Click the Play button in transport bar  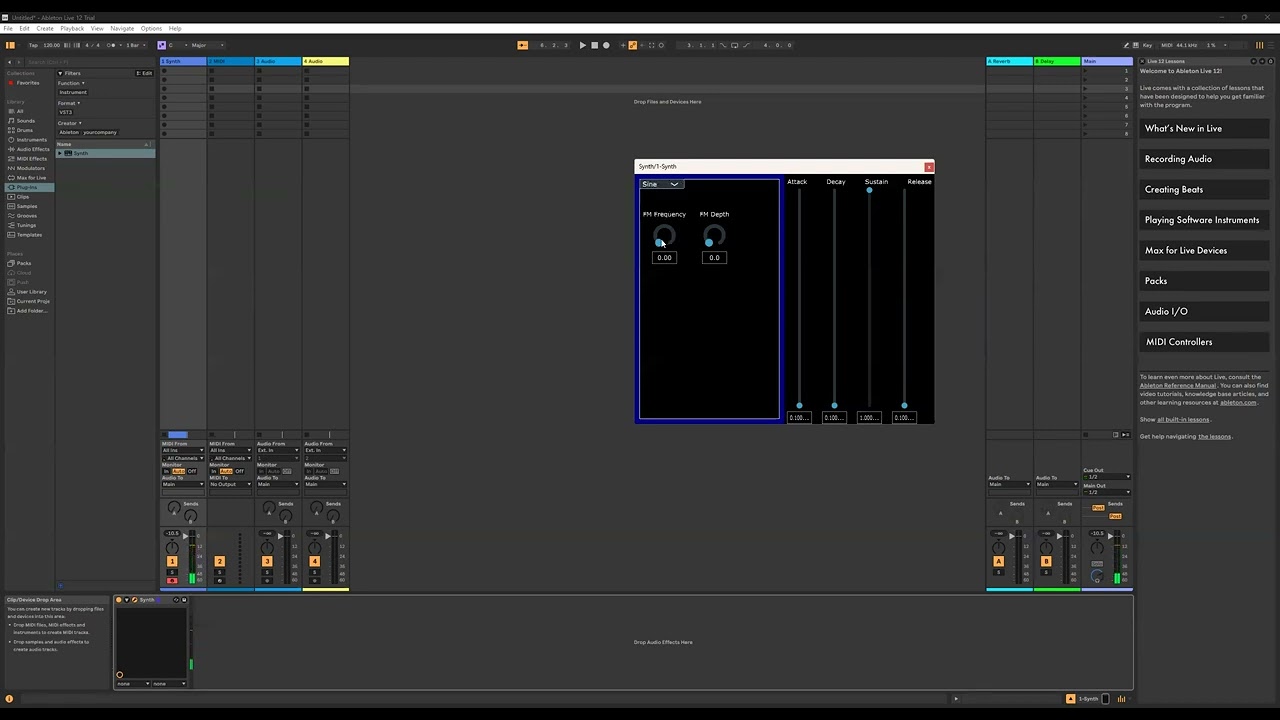(582, 45)
